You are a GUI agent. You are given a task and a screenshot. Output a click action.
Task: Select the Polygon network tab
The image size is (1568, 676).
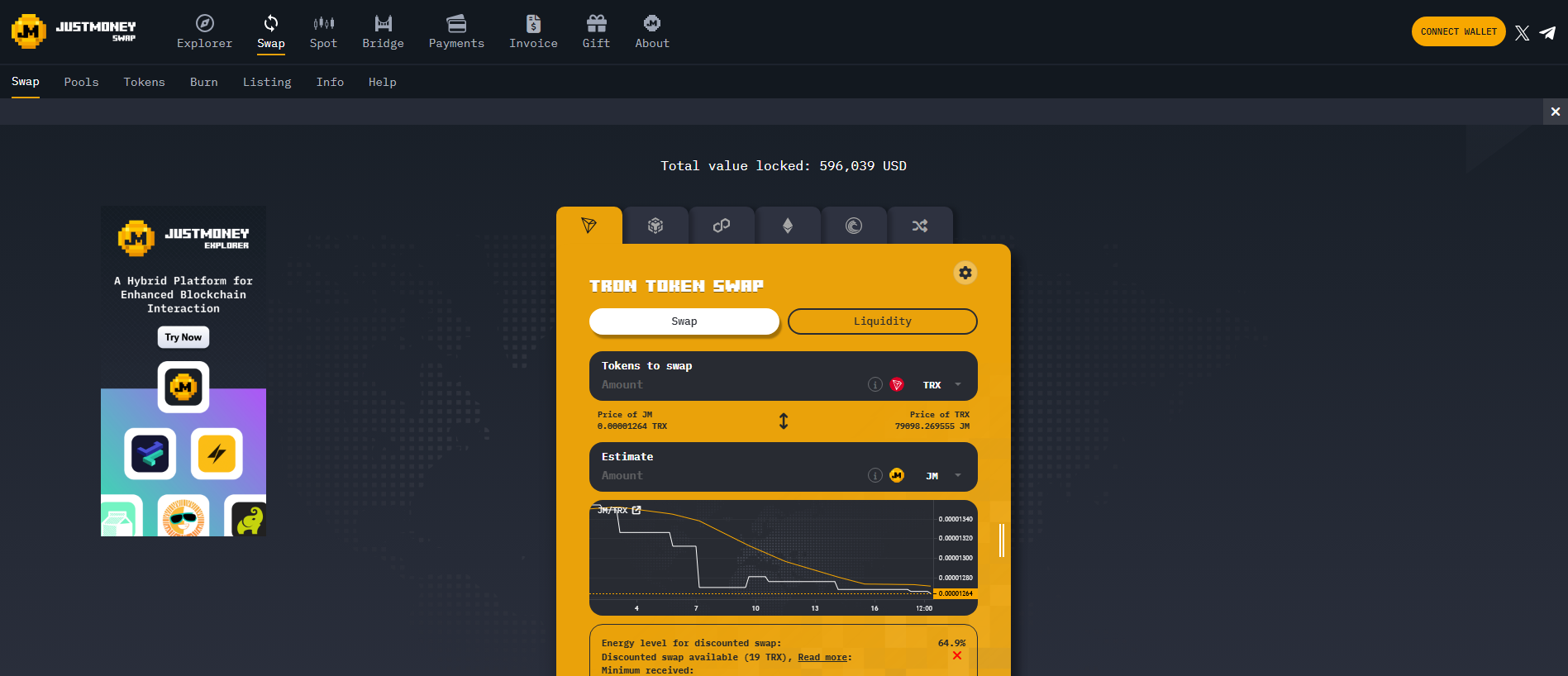click(722, 225)
